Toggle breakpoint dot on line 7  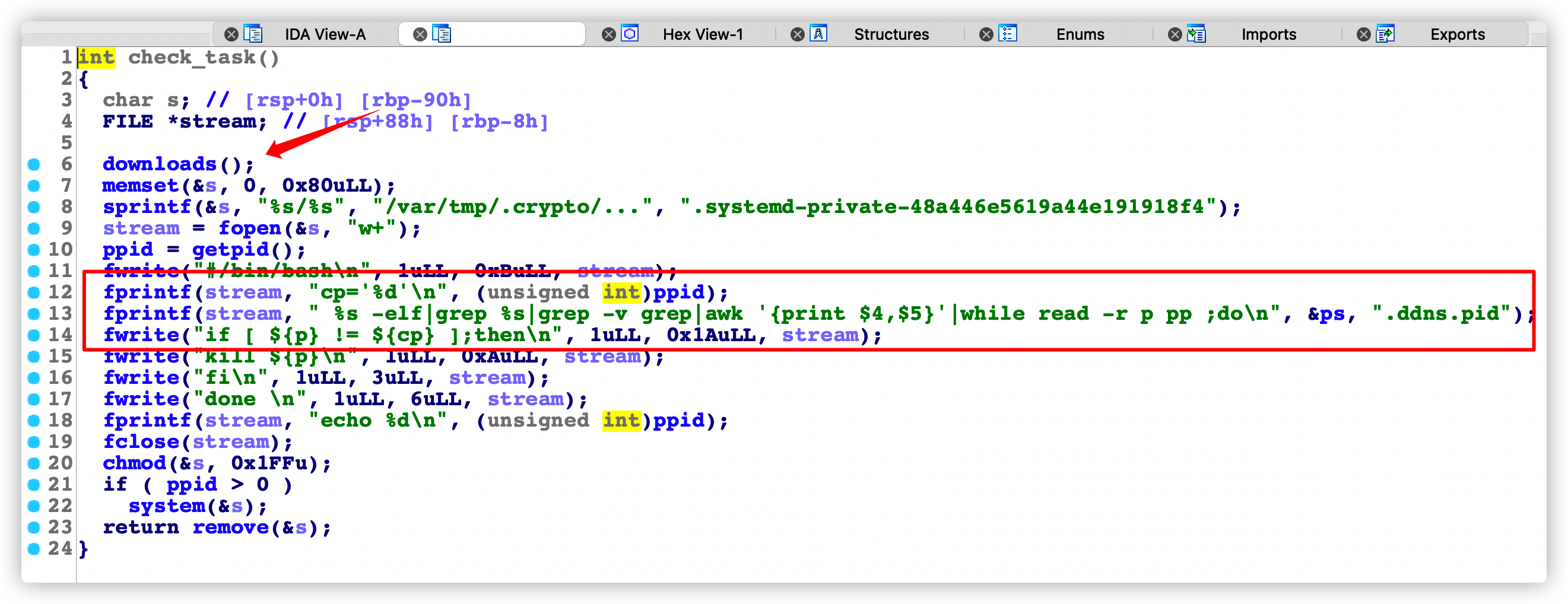[x=34, y=186]
